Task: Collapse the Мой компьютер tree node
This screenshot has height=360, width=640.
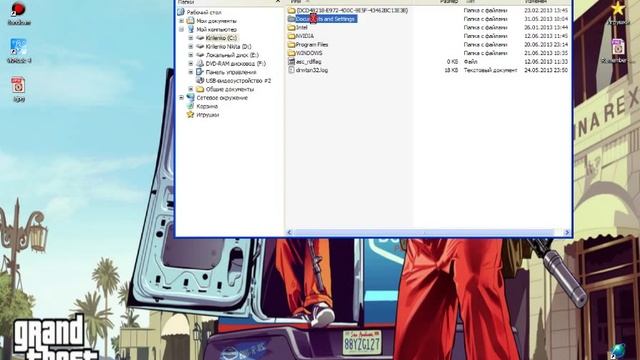Action: point(182,29)
